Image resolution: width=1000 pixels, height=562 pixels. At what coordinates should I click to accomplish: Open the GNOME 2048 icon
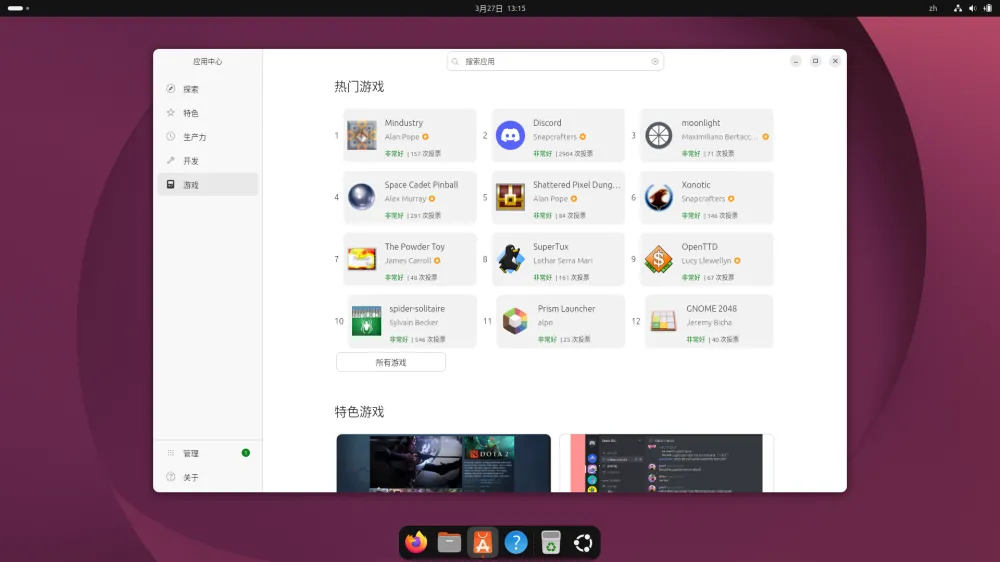click(x=663, y=320)
